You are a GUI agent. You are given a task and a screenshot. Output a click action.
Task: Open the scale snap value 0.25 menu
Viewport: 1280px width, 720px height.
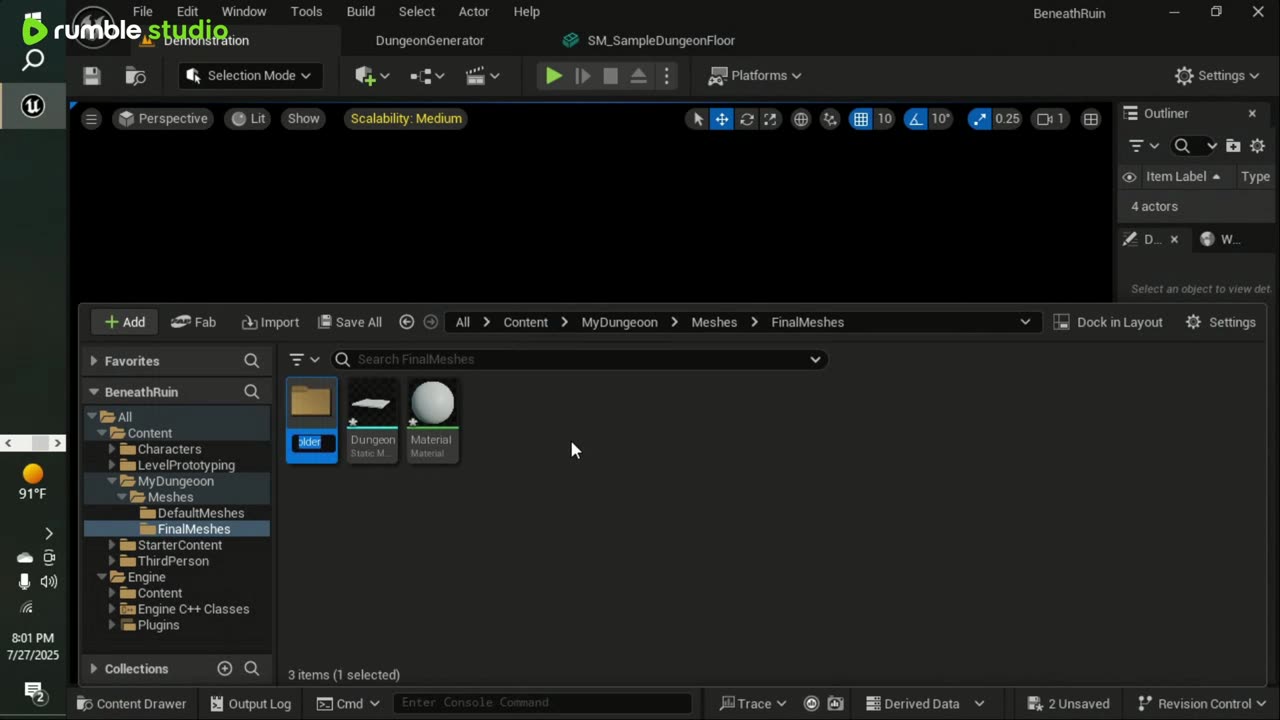(x=1008, y=119)
